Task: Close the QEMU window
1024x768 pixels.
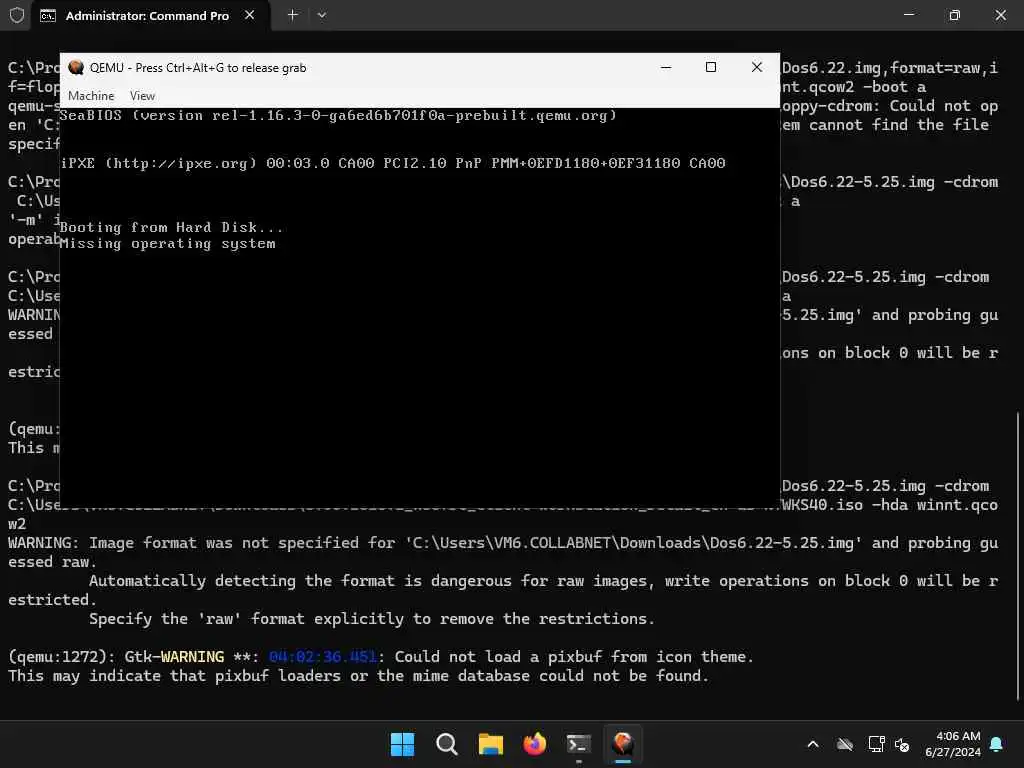Action: pyautogui.click(x=756, y=67)
